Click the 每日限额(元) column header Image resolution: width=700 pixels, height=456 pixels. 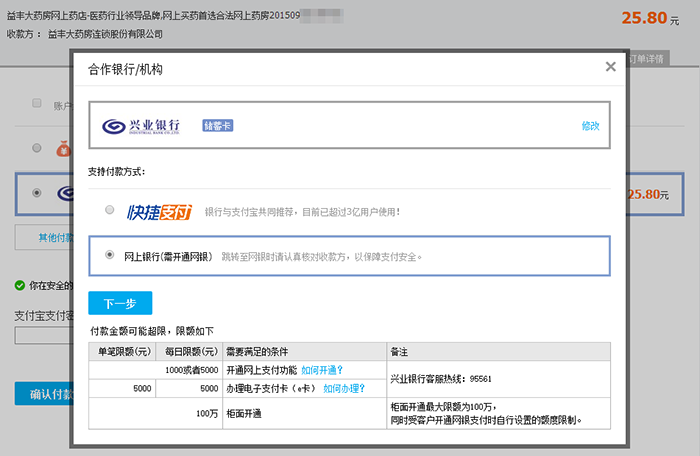coord(189,352)
